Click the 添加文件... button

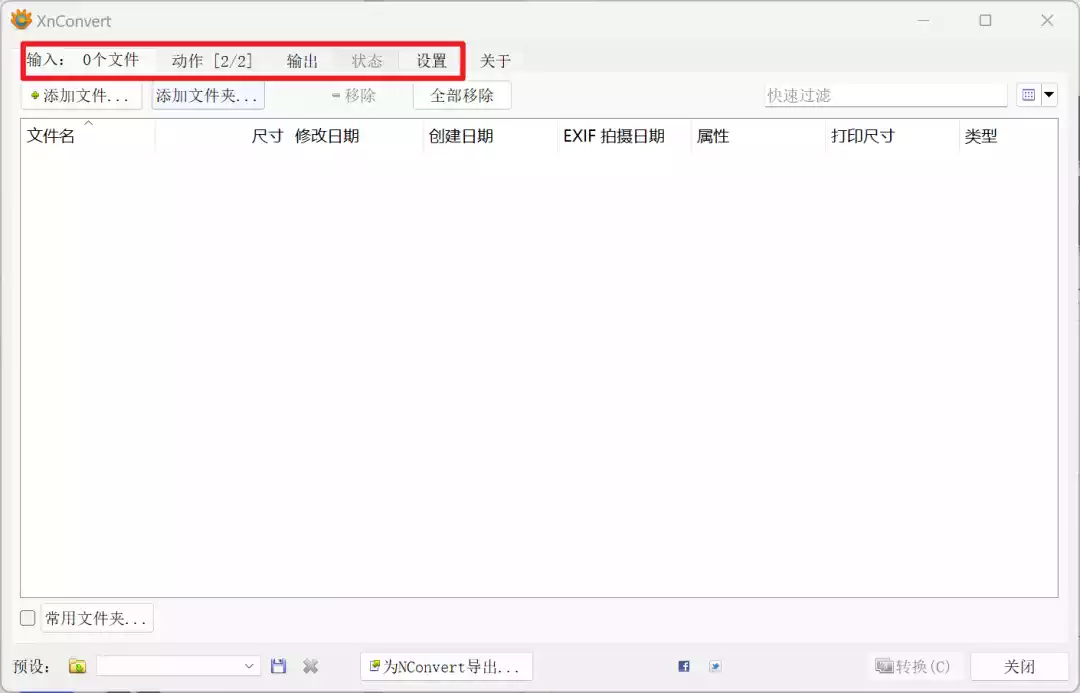tap(81, 95)
